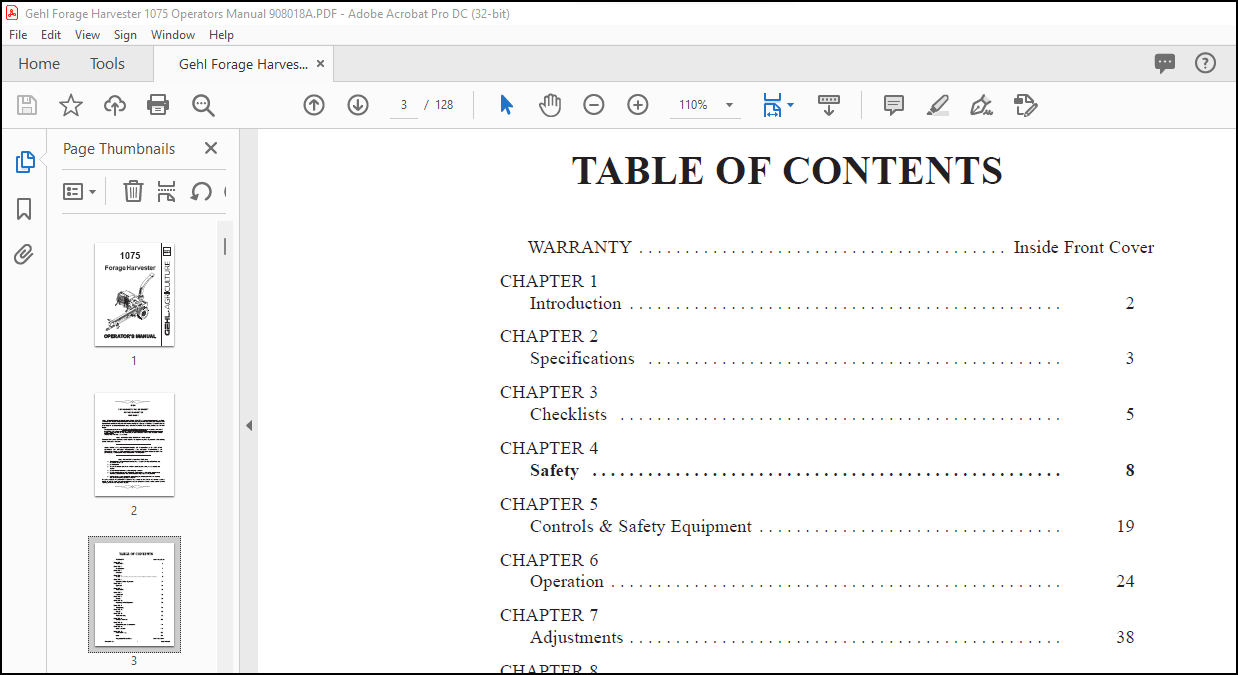Open the read mode keyboard-style toolbar icon

click(x=829, y=105)
